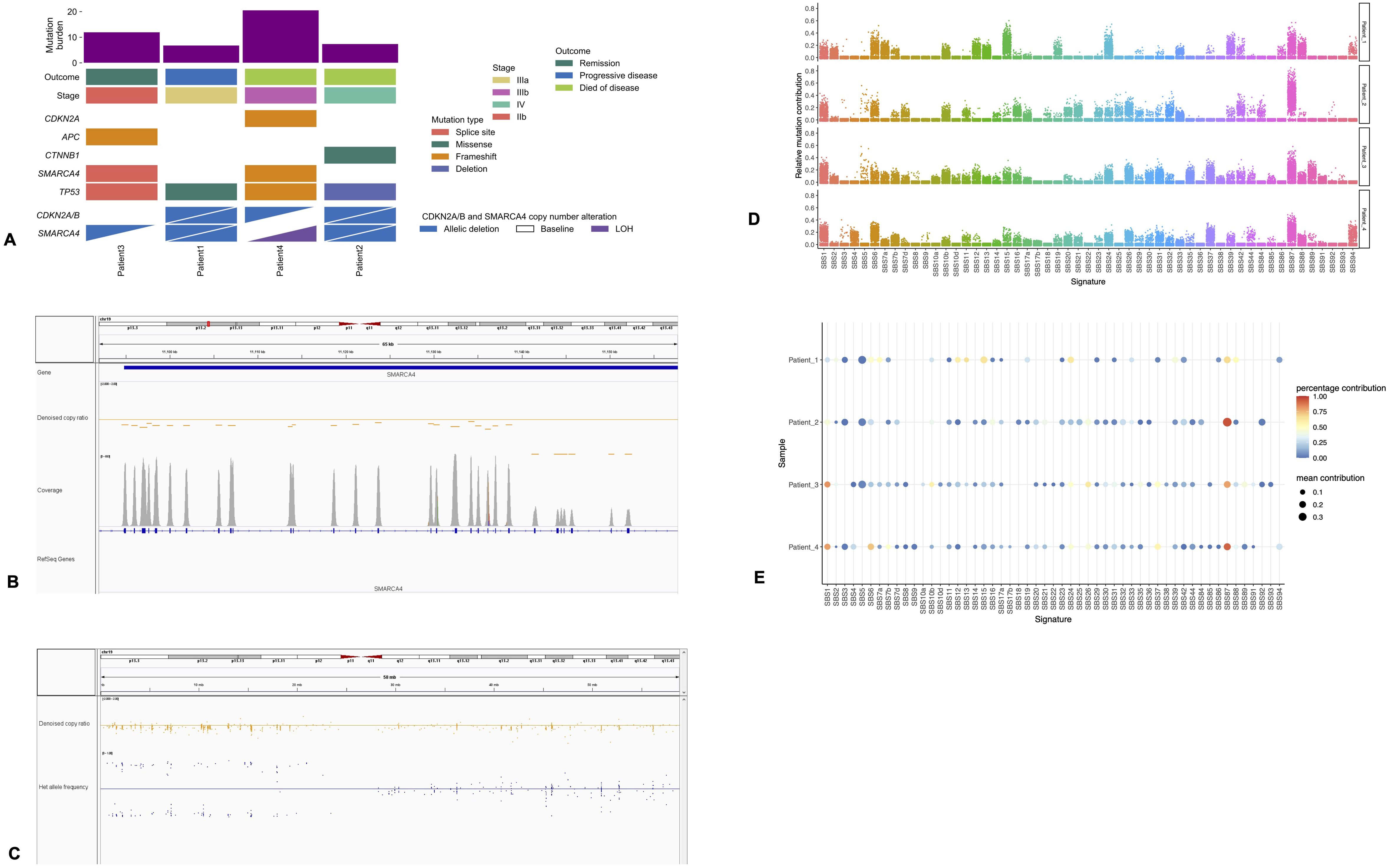This screenshot has height=868, width=1389.
Task: Click the Patient3 column label in panel A
Action: click(x=121, y=261)
